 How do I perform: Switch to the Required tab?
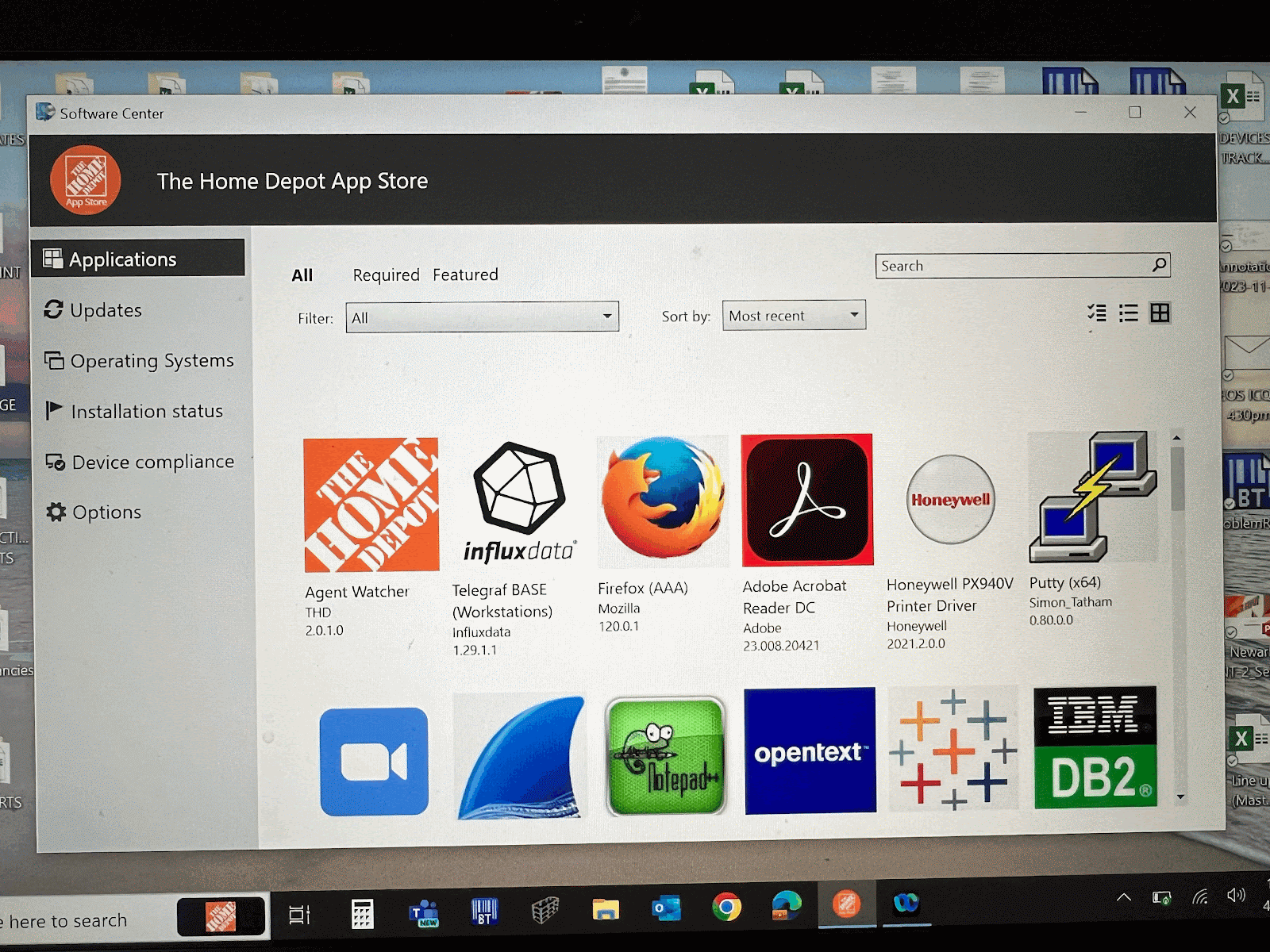[386, 274]
